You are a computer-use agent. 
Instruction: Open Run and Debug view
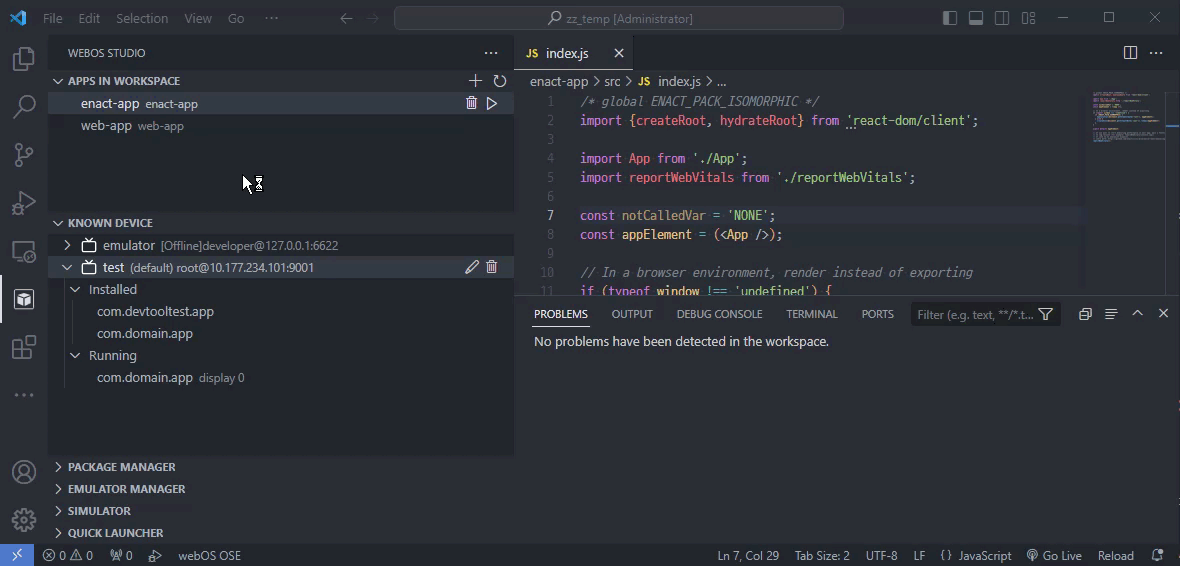click(x=24, y=203)
